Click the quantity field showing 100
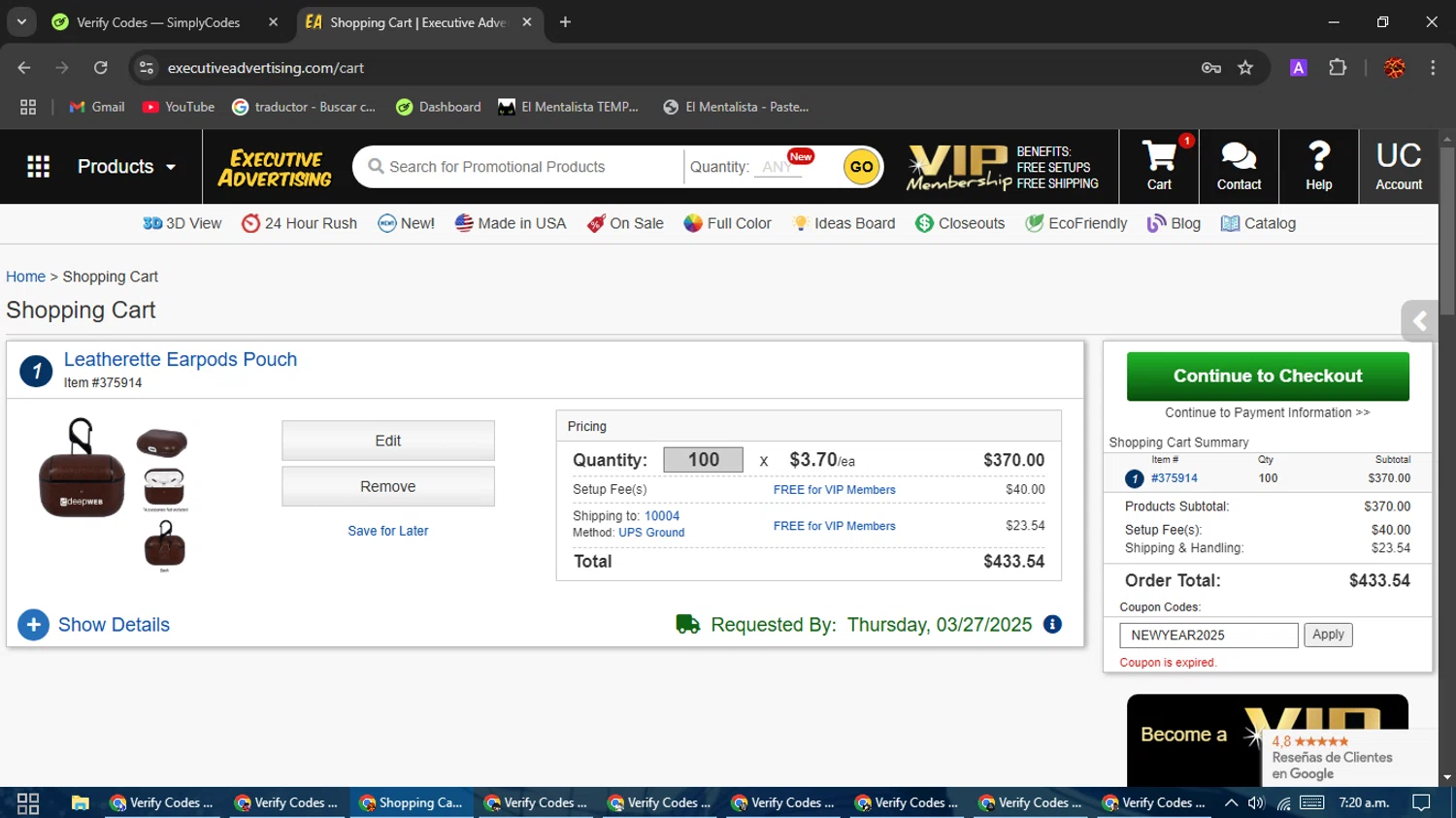The image size is (1456, 818). point(704,460)
